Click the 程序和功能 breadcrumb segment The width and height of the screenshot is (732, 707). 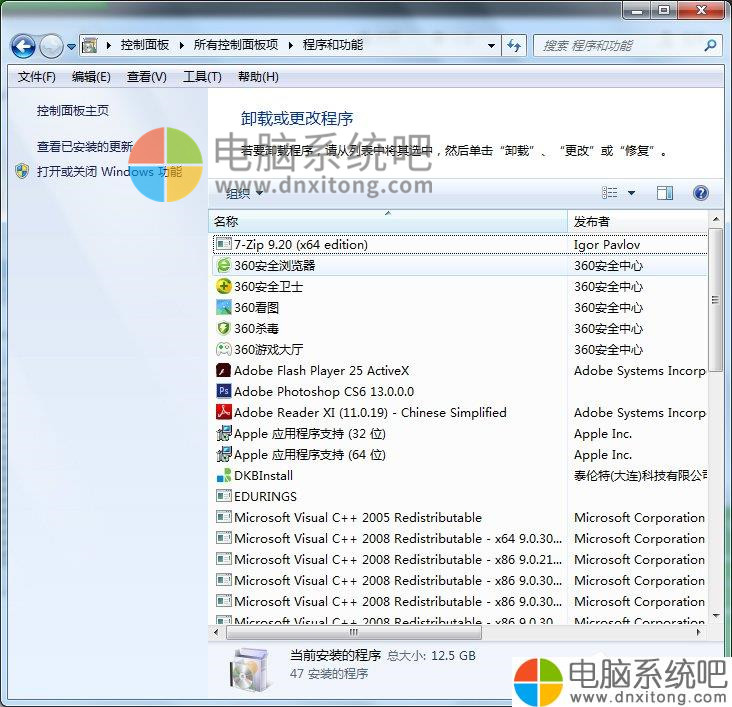click(x=332, y=45)
